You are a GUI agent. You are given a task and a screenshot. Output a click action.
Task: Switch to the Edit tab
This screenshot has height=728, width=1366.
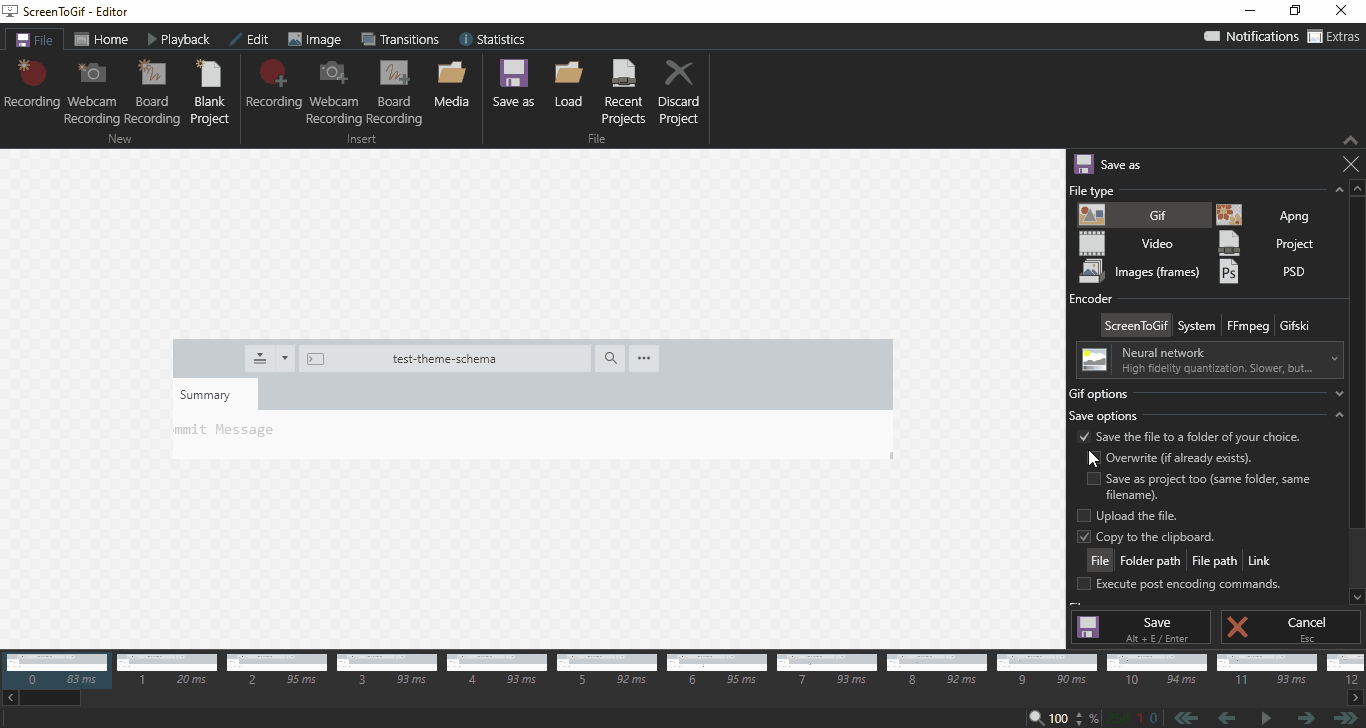click(249, 39)
